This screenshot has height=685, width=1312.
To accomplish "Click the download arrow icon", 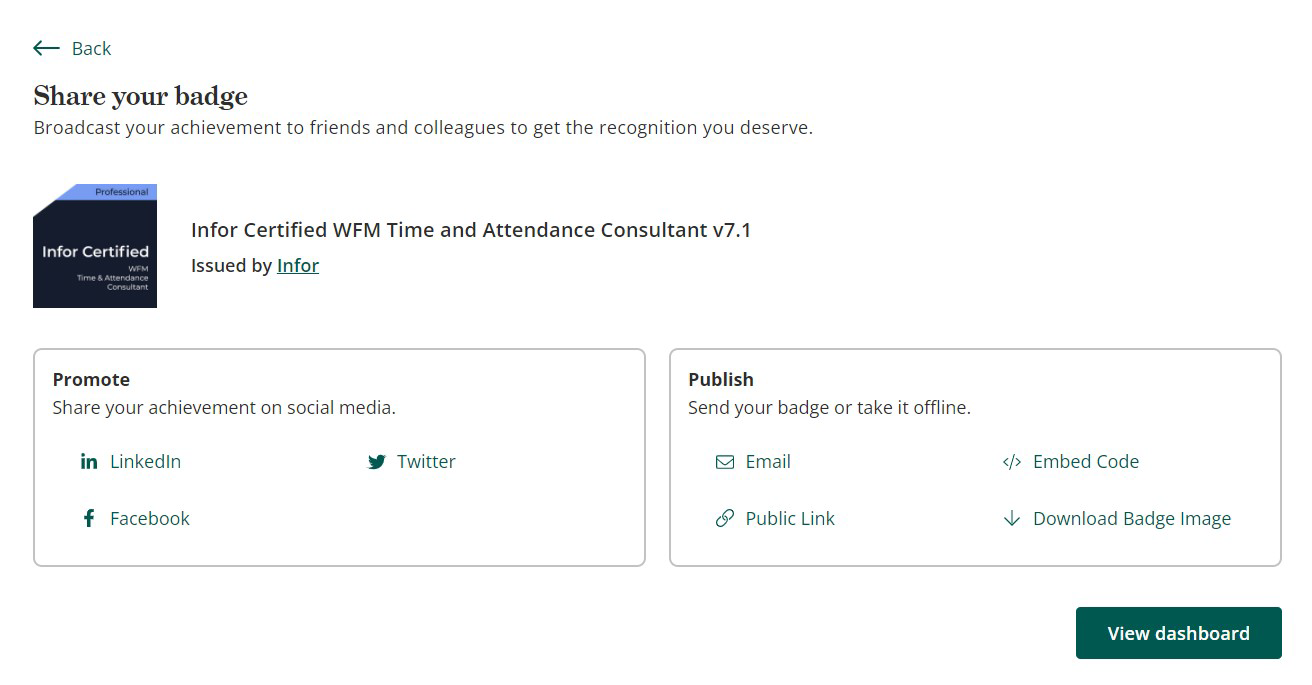I will tap(1012, 518).
